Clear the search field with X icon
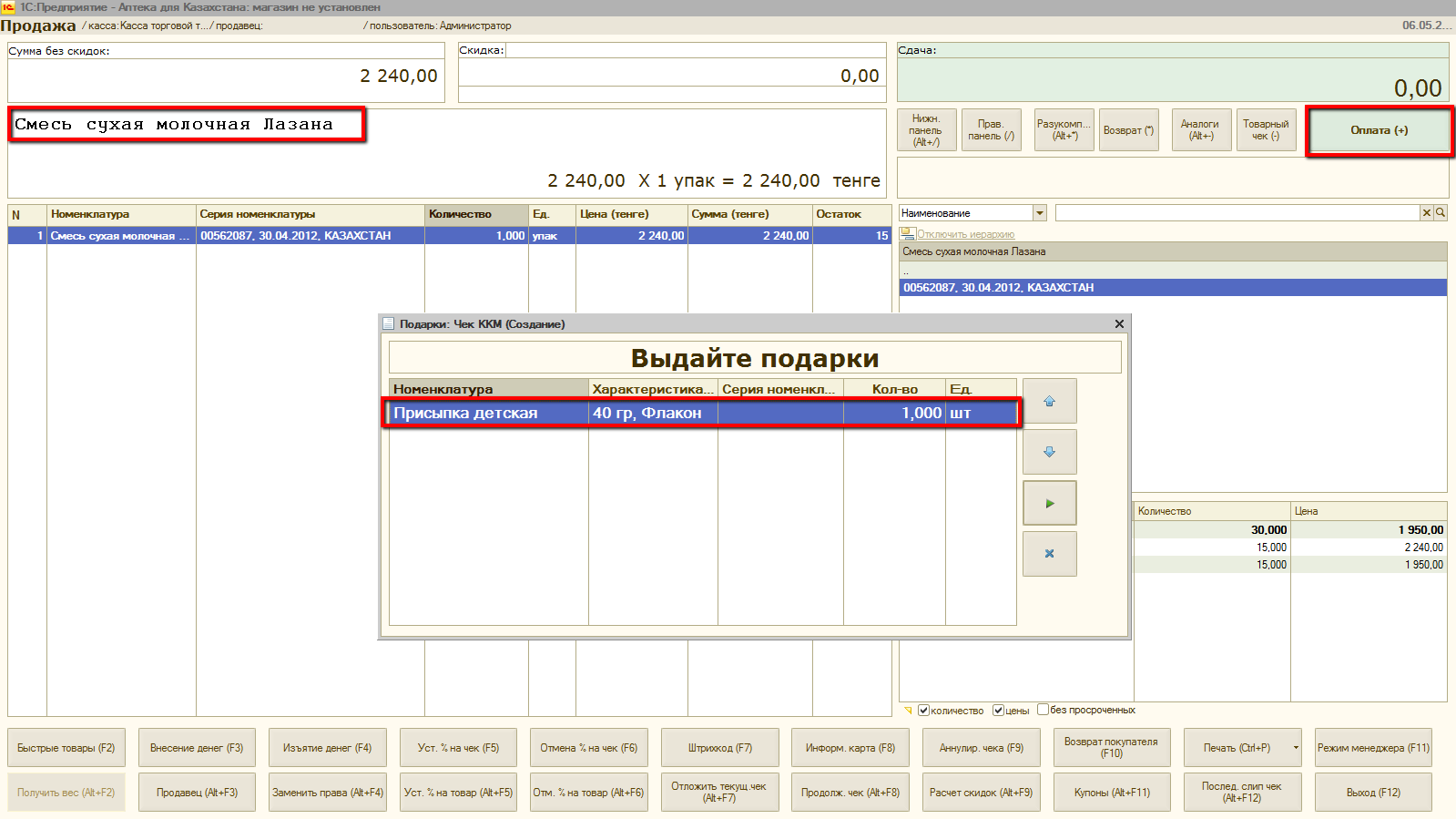The height and width of the screenshot is (819, 1456). click(1426, 212)
